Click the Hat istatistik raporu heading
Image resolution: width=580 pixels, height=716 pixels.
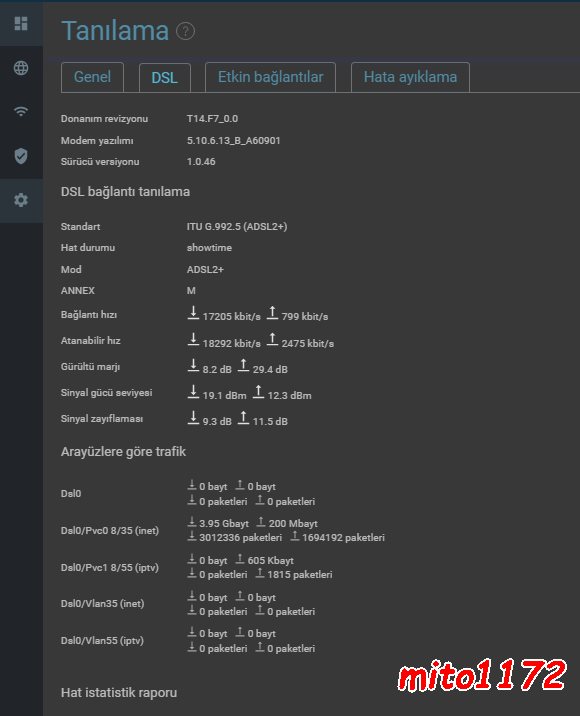119,693
